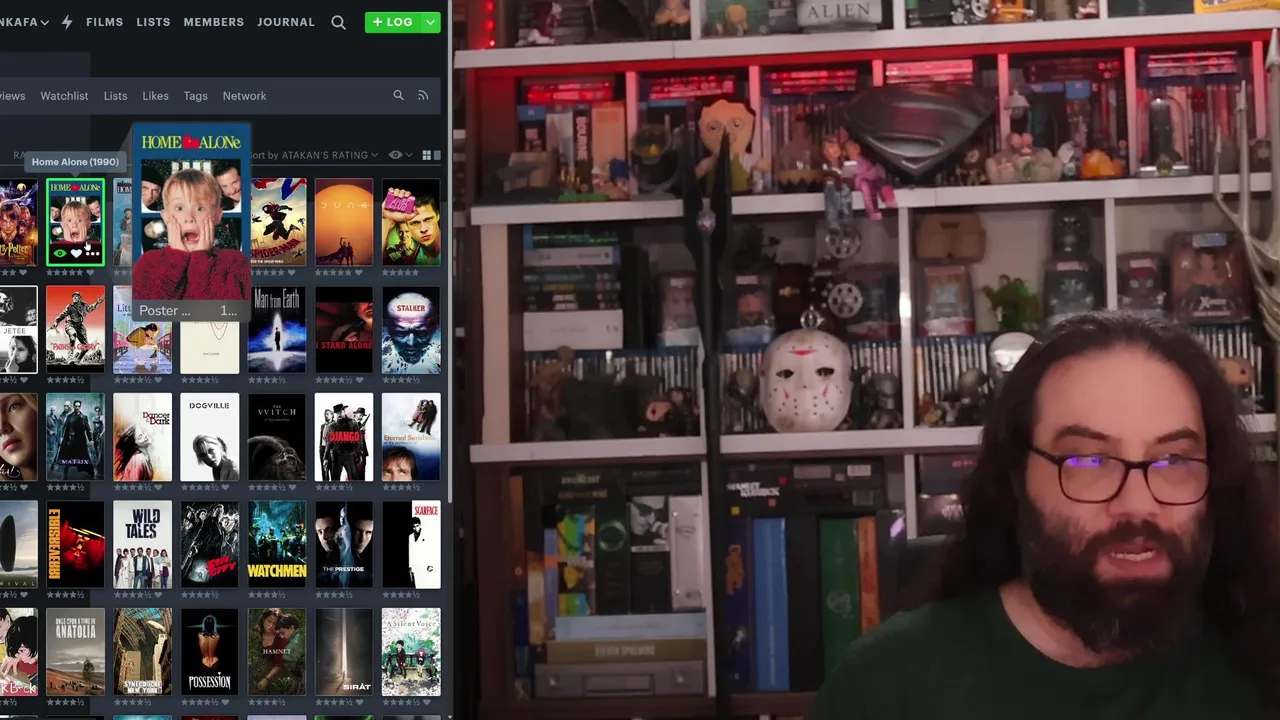1280x720 pixels.
Task: Open the RSS feed icon
Action: click(x=423, y=95)
